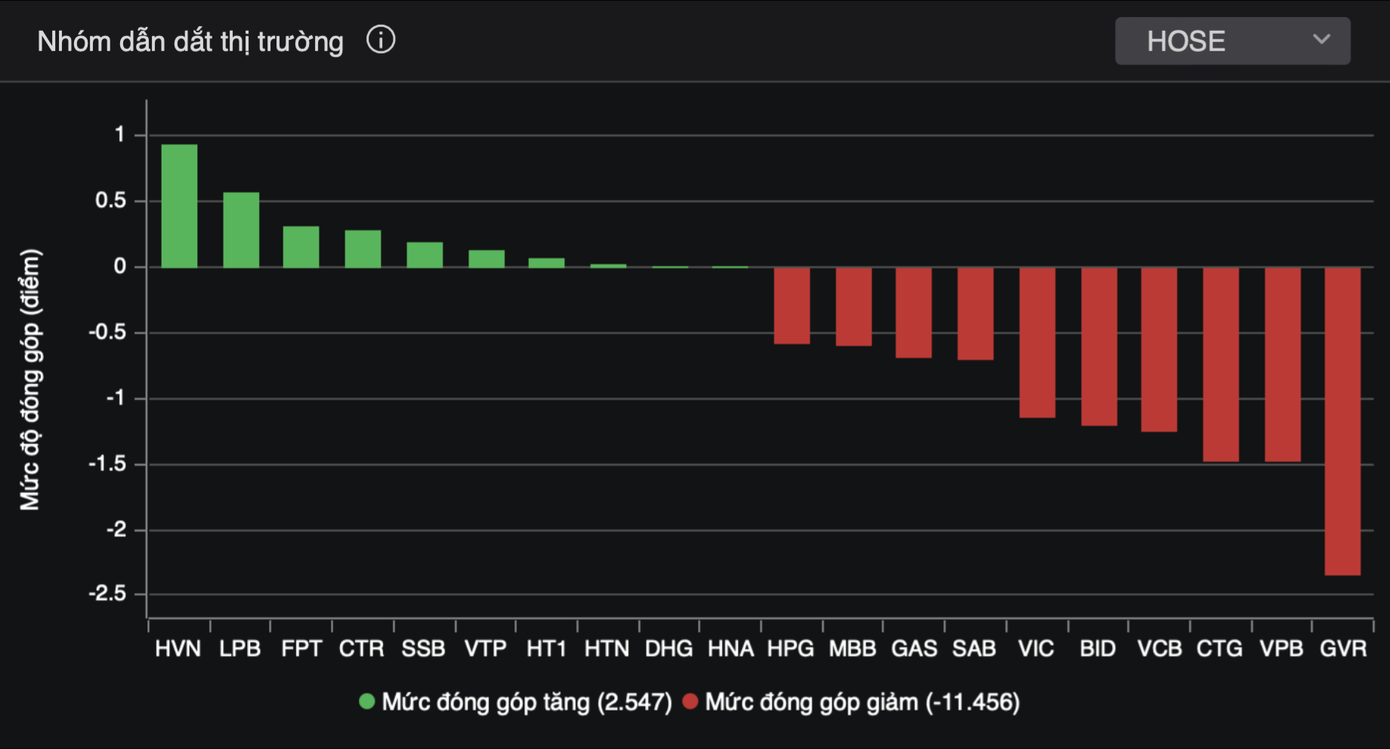1390x749 pixels.
Task: Click the dropdown chevron arrow next to HOSE
Action: click(1321, 40)
